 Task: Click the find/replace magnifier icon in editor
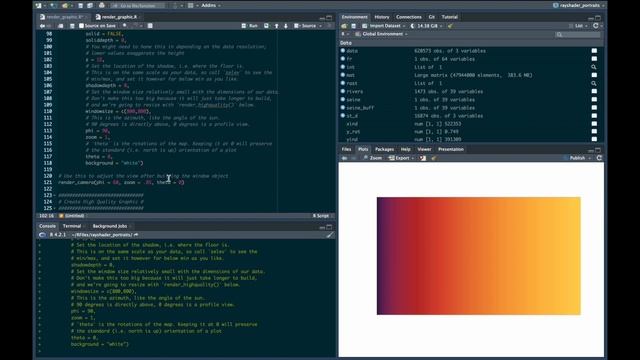124,26
